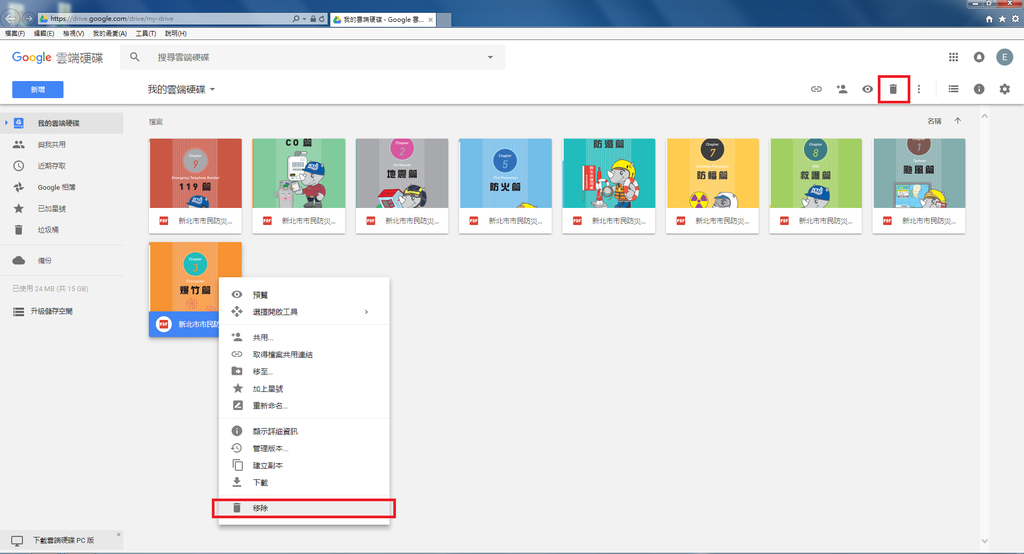Click 升級儲存空間 upgrade storage link

click(52, 312)
